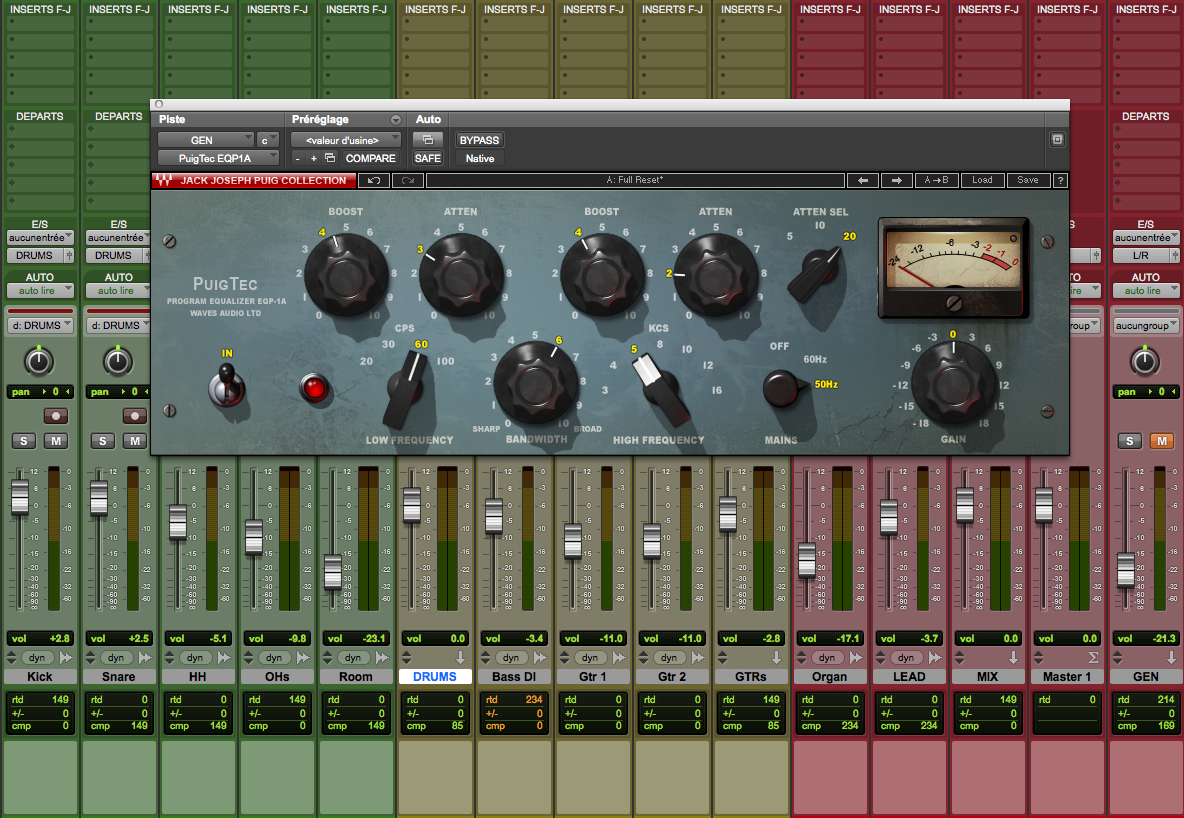Click the Waves Load button
Screen dimensions: 1184x818
click(982, 181)
